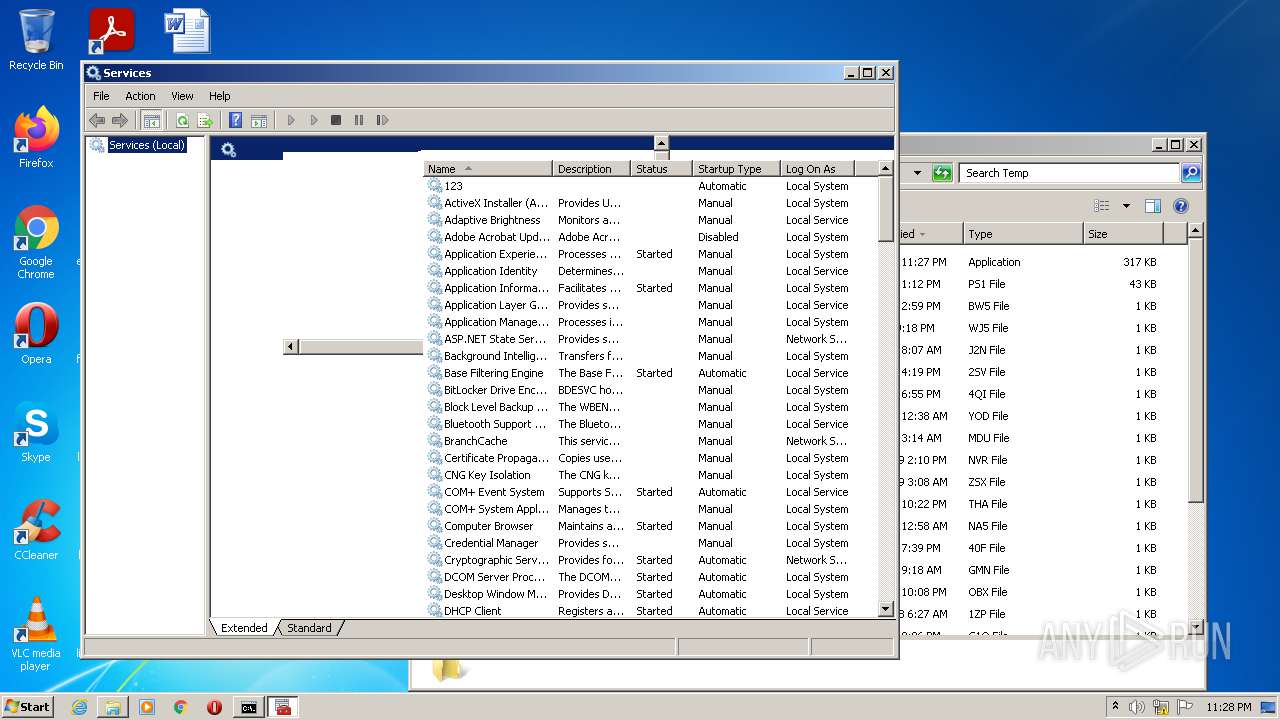Click the volume speaker icon in system tray

(1137, 707)
